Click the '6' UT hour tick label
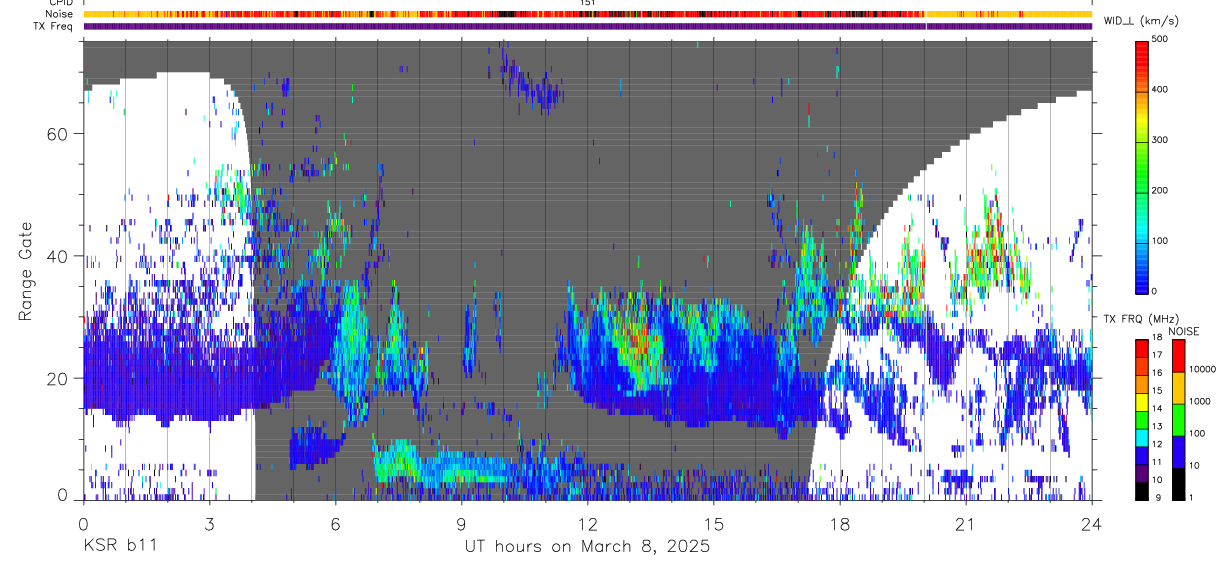This screenshot has width=1228, height=567. click(335, 523)
